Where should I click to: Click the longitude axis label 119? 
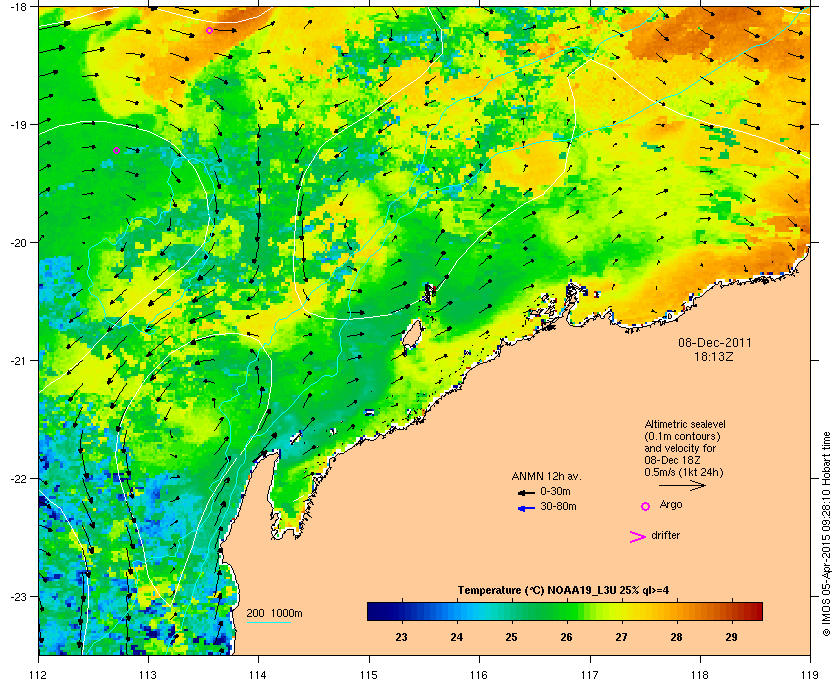(x=810, y=674)
